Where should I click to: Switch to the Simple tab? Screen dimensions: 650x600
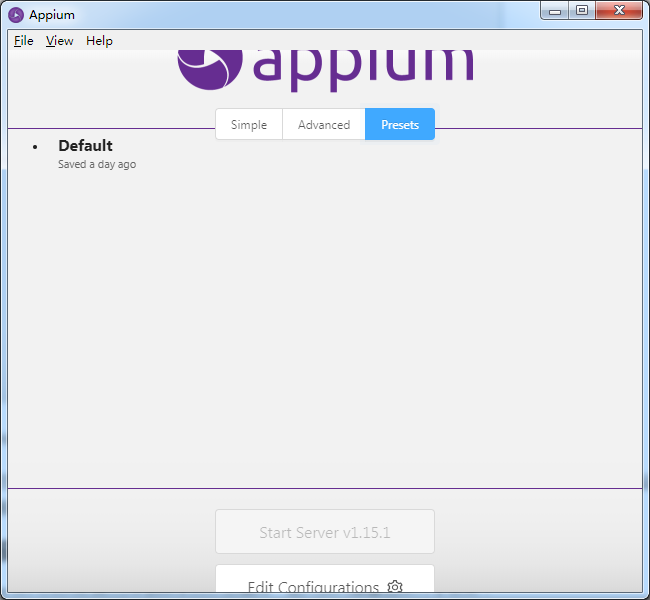[x=249, y=124]
